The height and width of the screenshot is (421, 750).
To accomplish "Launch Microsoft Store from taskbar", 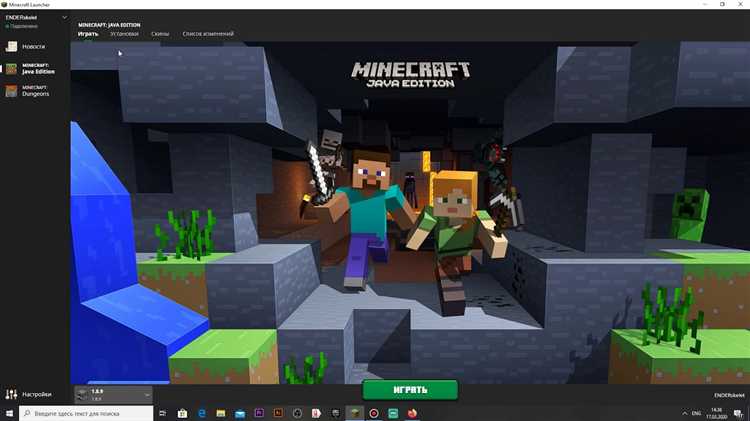I will point(182,413).
